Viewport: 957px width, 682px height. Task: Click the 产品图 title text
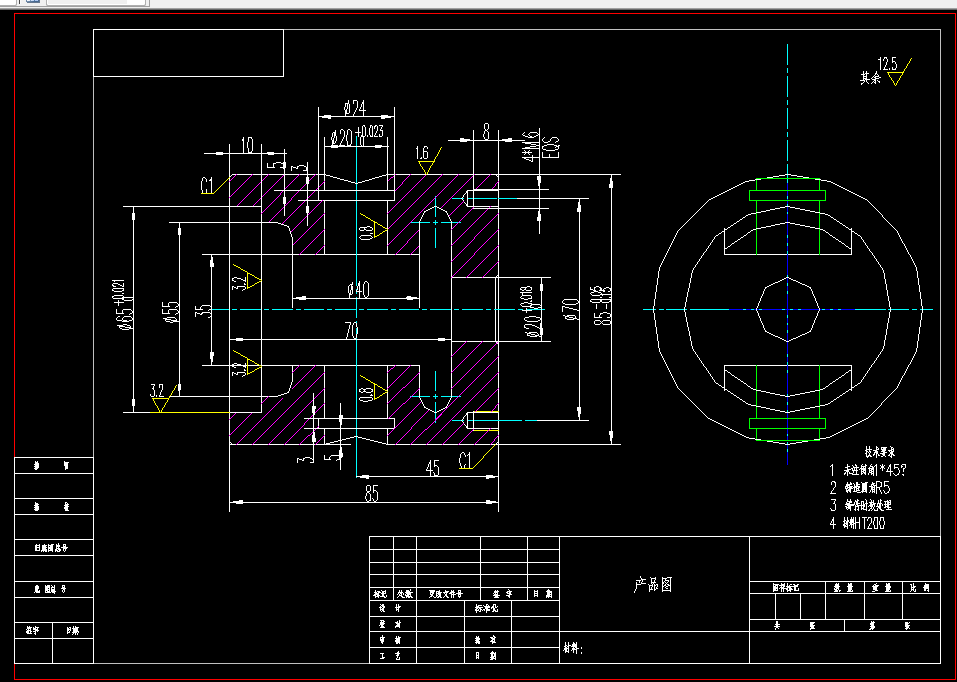click(x=653, y=585)
